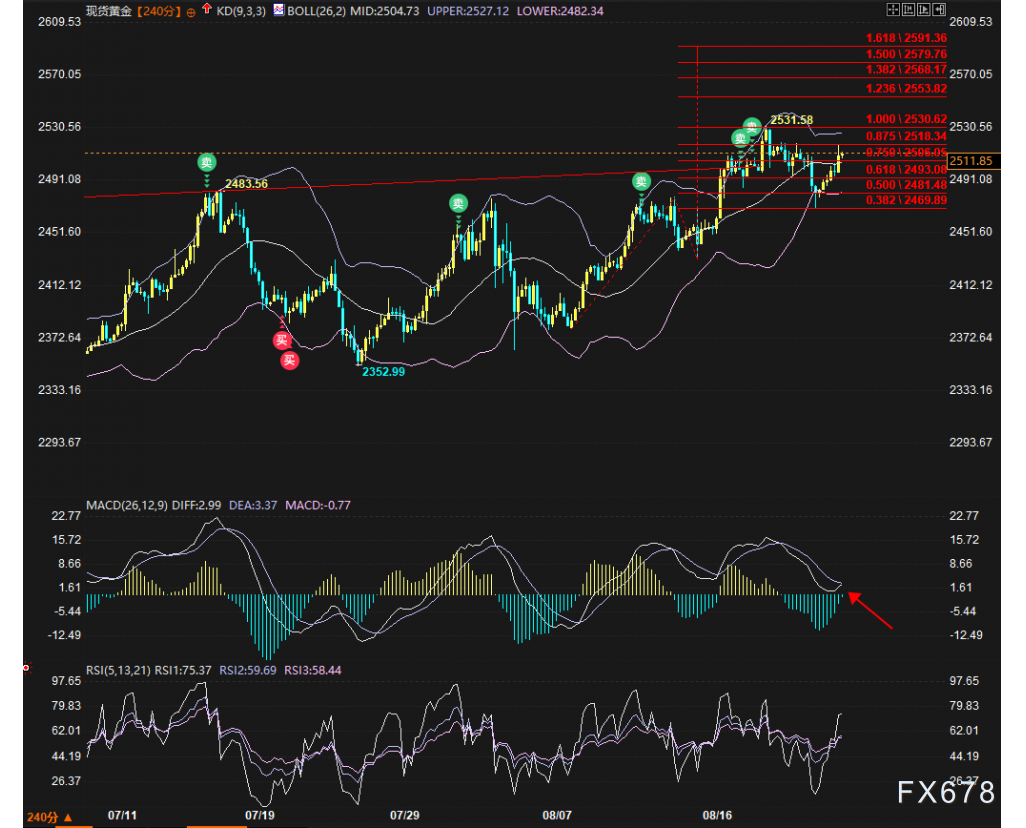Click the play-forward chart icon at top right
This screenshot has width=1026, height=828.
(923, 9)
